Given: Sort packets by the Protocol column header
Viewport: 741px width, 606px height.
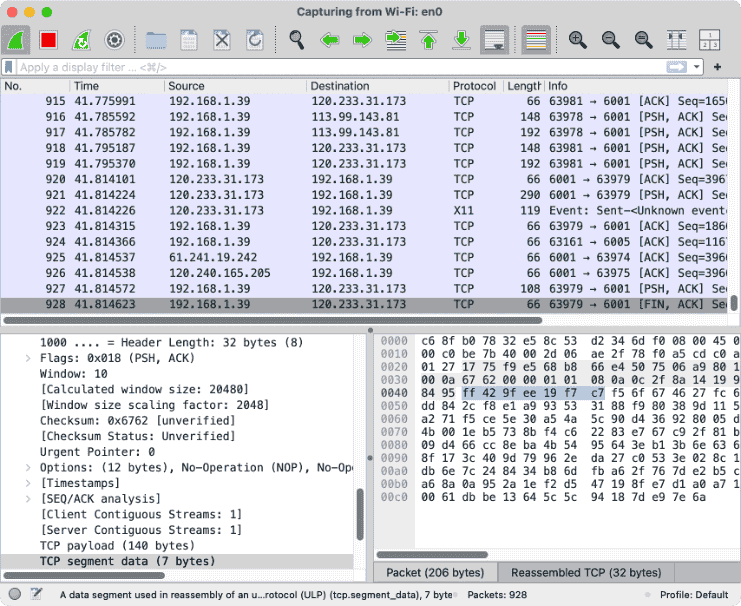Looking at the screenshot, I should click(473, 86).
